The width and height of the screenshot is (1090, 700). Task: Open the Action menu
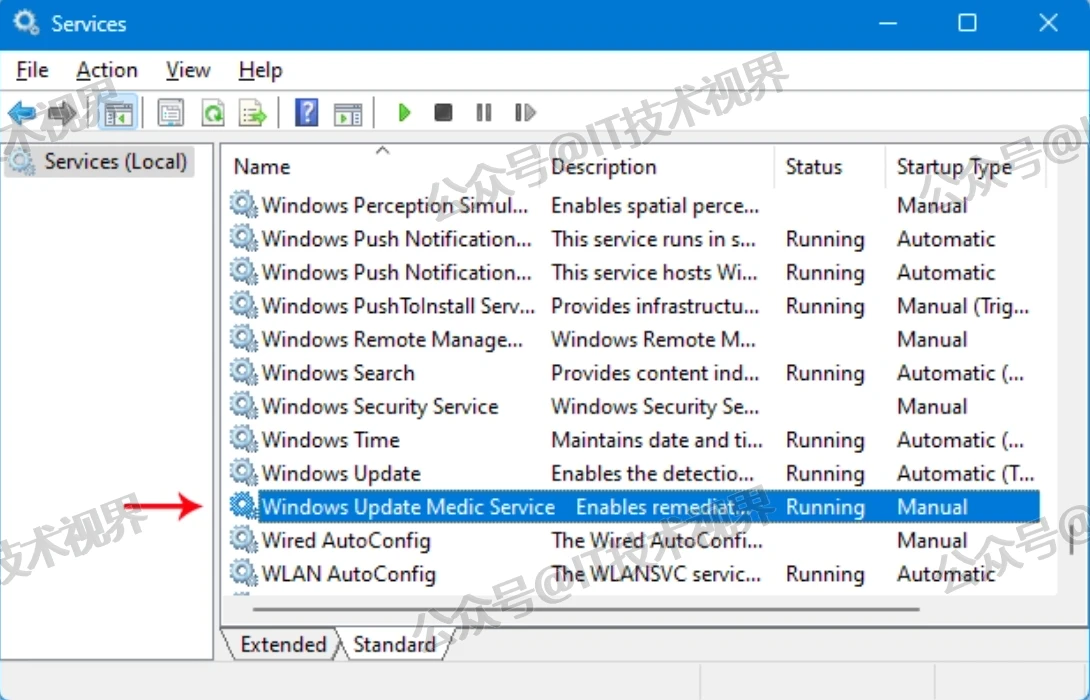pyautogui.click(x=107, y=70)
